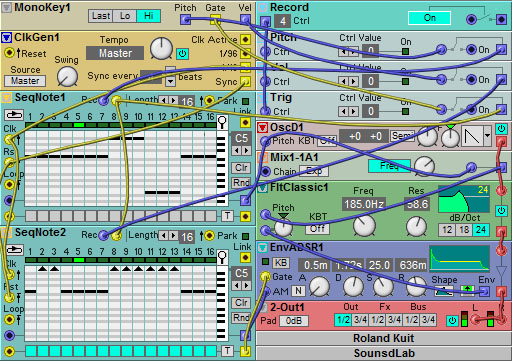This screenshot has height=361, width=512.
Task: Select MonoKey1 Last priority mode
Action: [x=101, y=16]
